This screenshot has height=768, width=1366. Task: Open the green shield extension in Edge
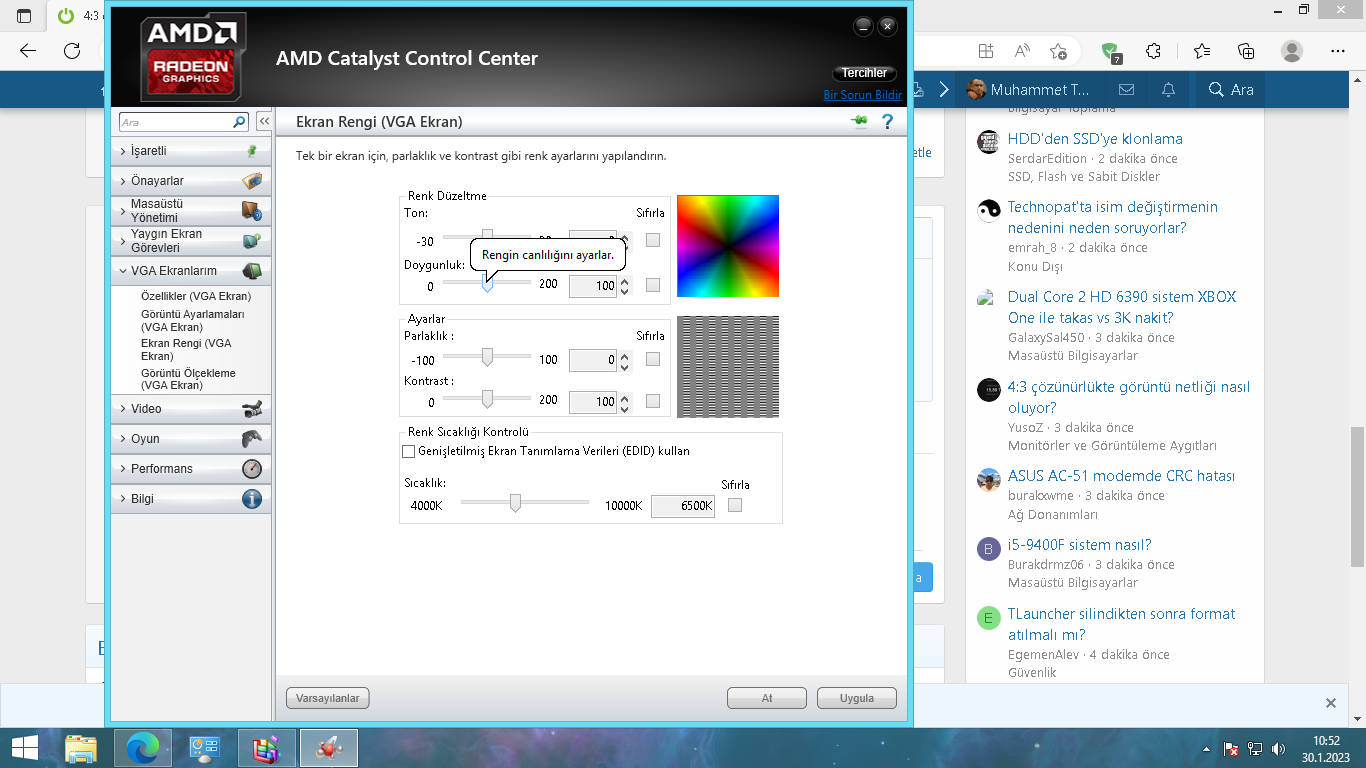pyautogui.click(x=1111, y=52)
